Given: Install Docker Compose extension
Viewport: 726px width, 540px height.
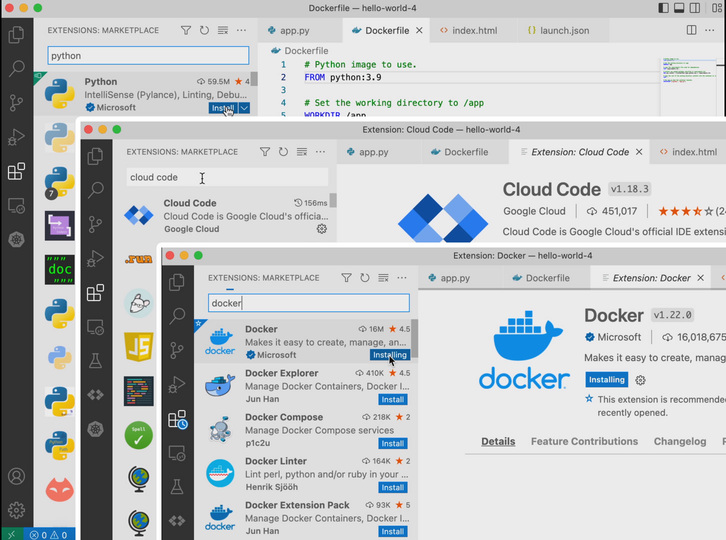Looking at the screenshot, I should coord(393,443).
